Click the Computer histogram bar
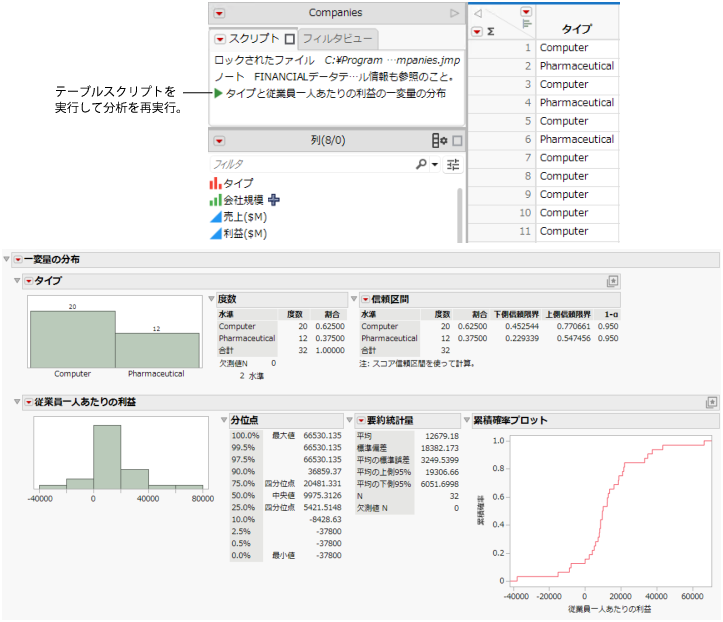Screen dimensions: 723x622 (73, 339)
